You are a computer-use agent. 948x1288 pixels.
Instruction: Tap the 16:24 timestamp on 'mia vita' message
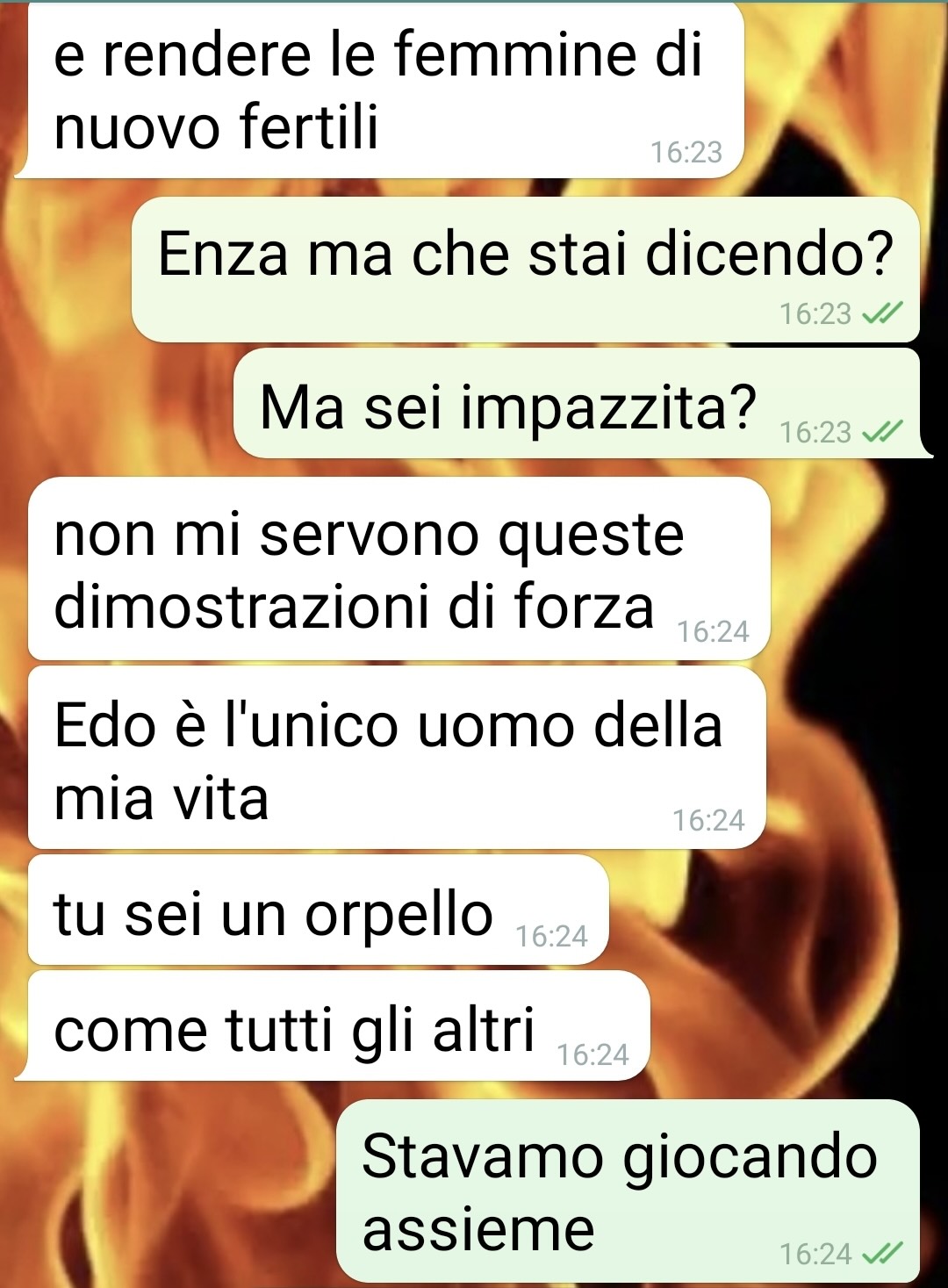tap(708, 820)
